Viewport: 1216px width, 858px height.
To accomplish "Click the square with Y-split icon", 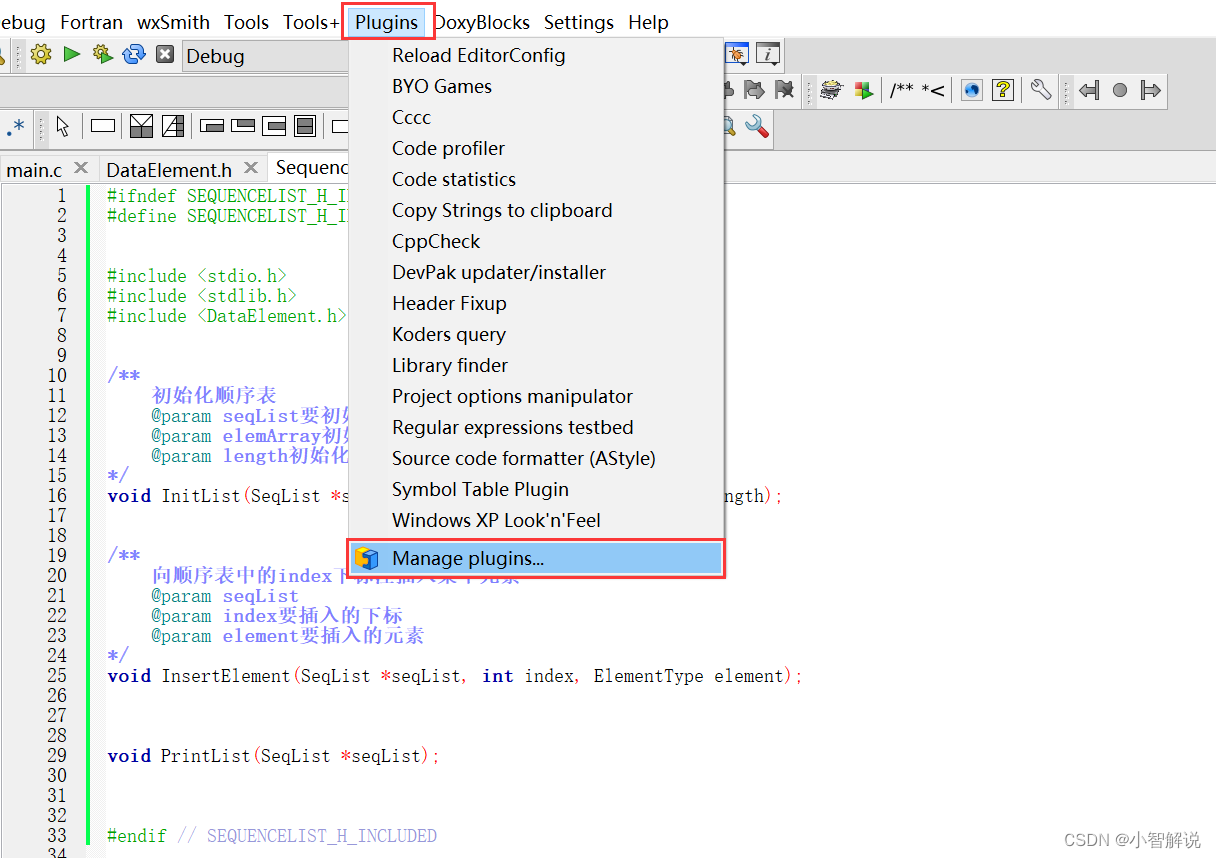I will [142, 126].
